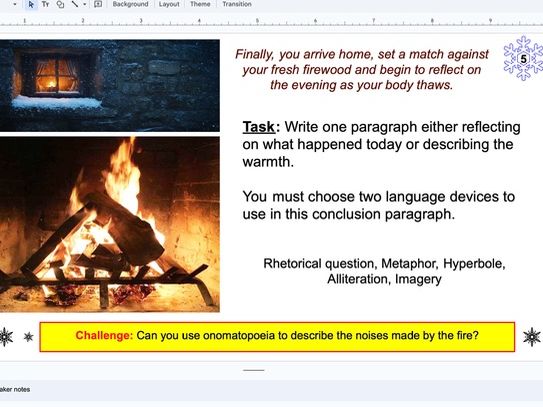Click the Add comment icon
Viewport: 543px width, 407px height.
pyautogui.click(x=98, y=5)
